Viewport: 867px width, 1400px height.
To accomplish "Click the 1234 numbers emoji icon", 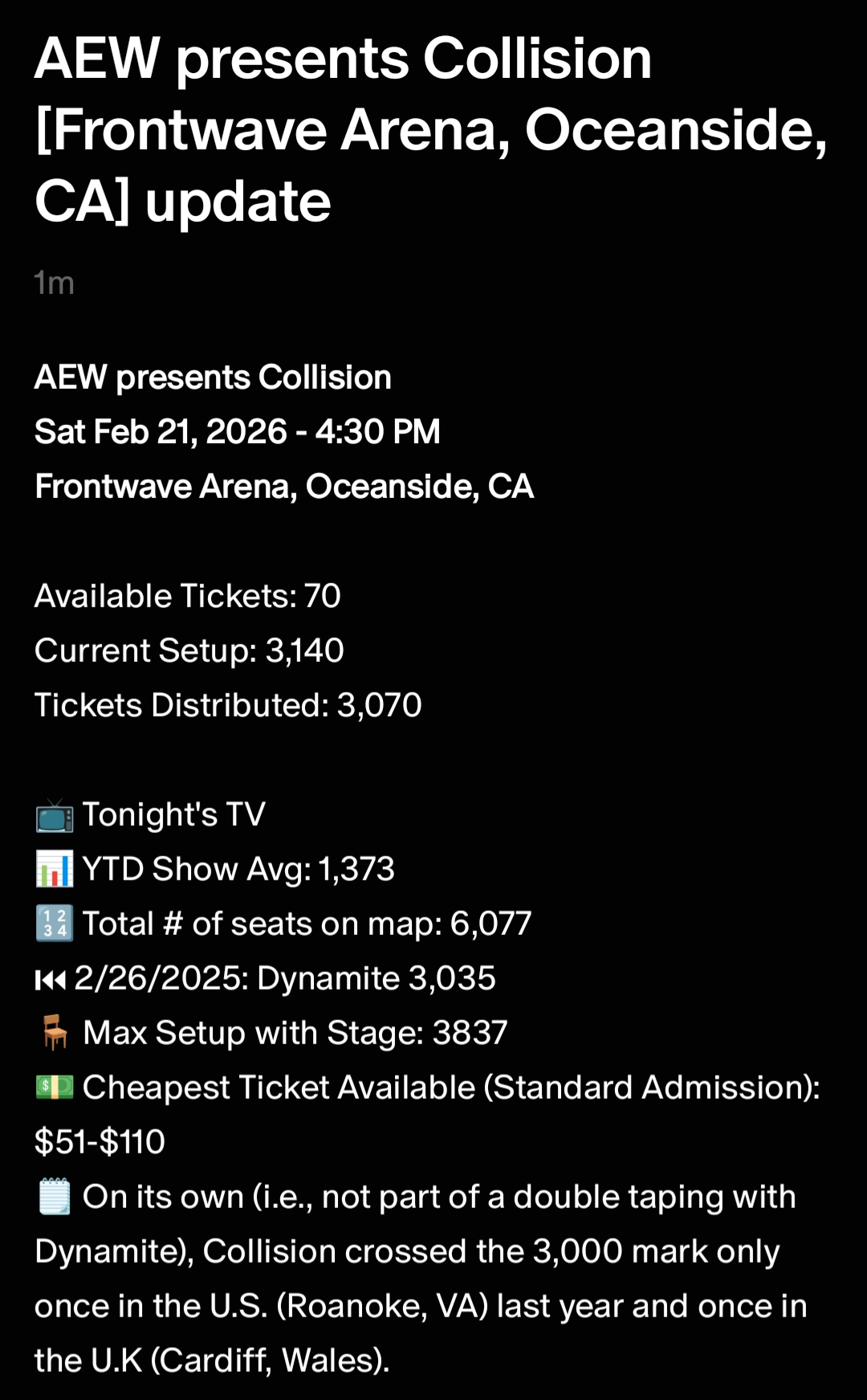I will (x=54, y=924).
